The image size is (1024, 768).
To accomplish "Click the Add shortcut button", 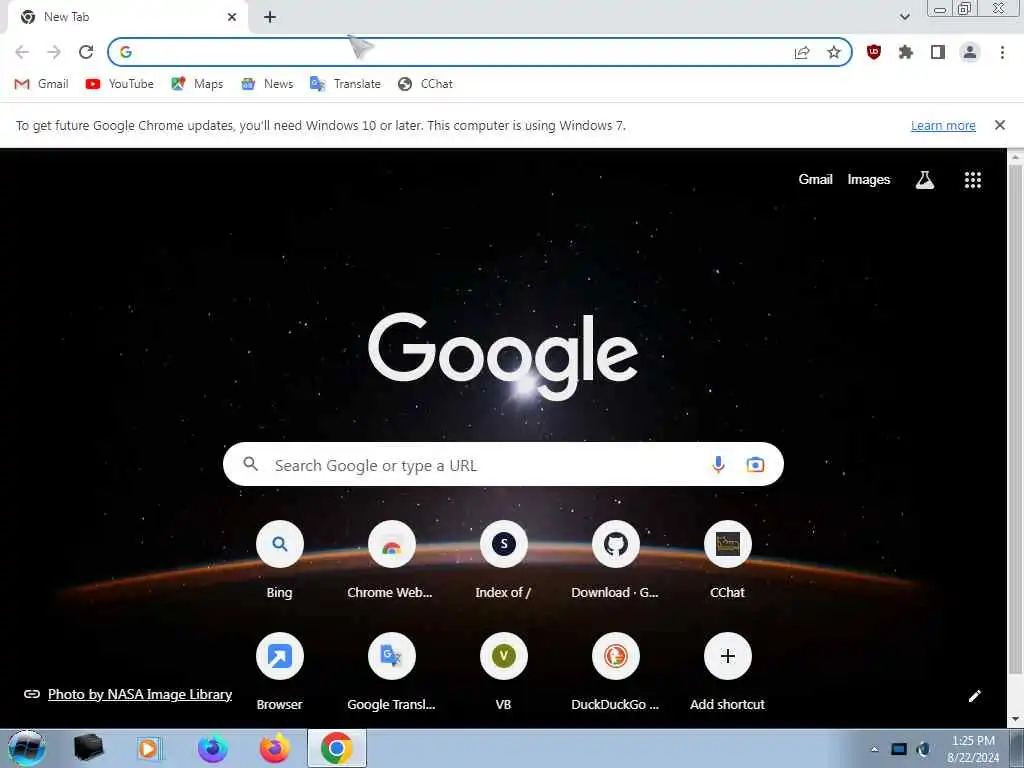I will coord(728,672).
